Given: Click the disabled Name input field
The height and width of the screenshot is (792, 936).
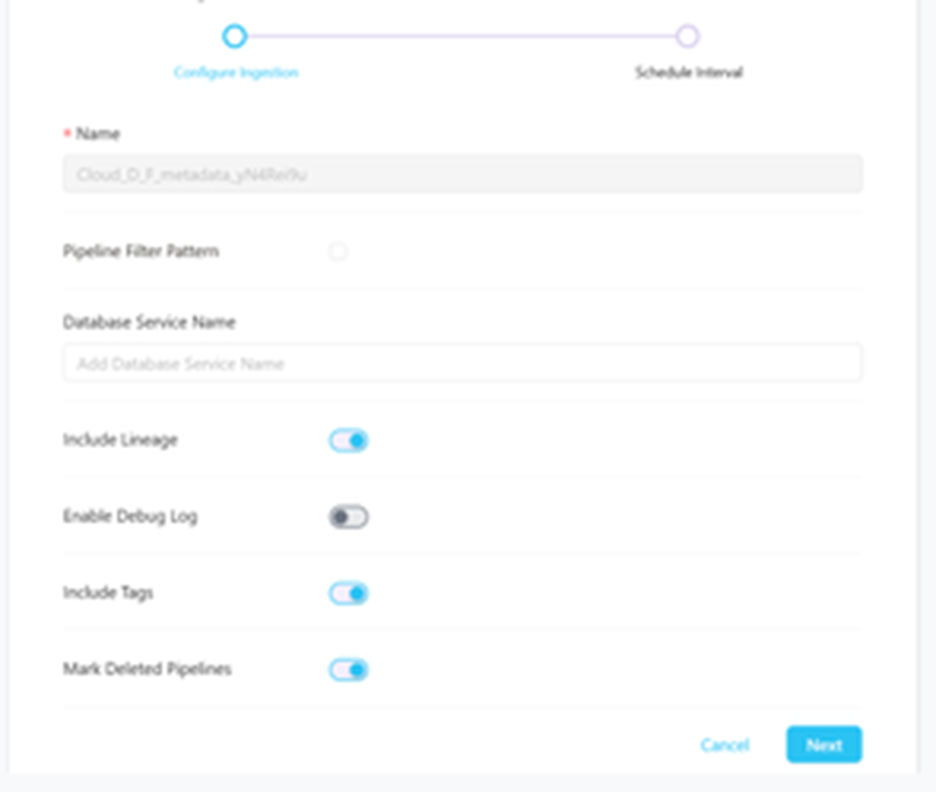Looking at the screenshot, I should pyautogui.click(x=462, y=175).
